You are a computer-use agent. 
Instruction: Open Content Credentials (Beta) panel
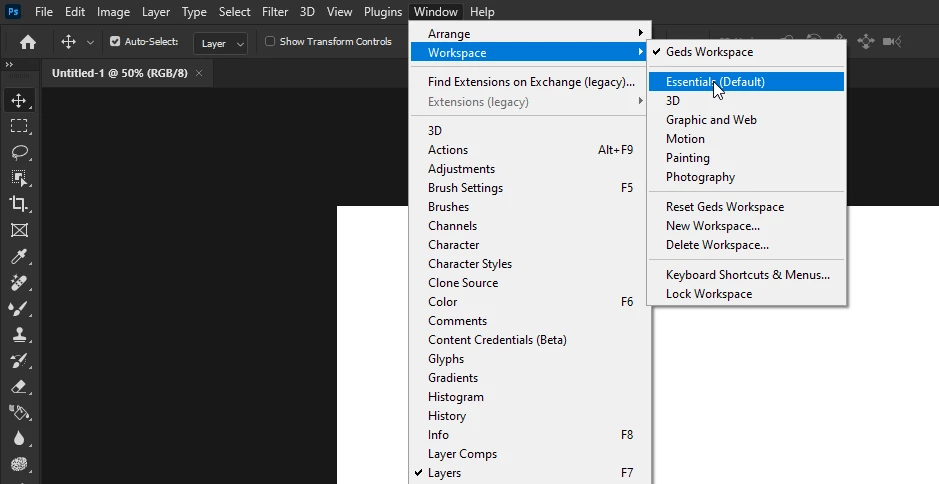tap(530, 340)
